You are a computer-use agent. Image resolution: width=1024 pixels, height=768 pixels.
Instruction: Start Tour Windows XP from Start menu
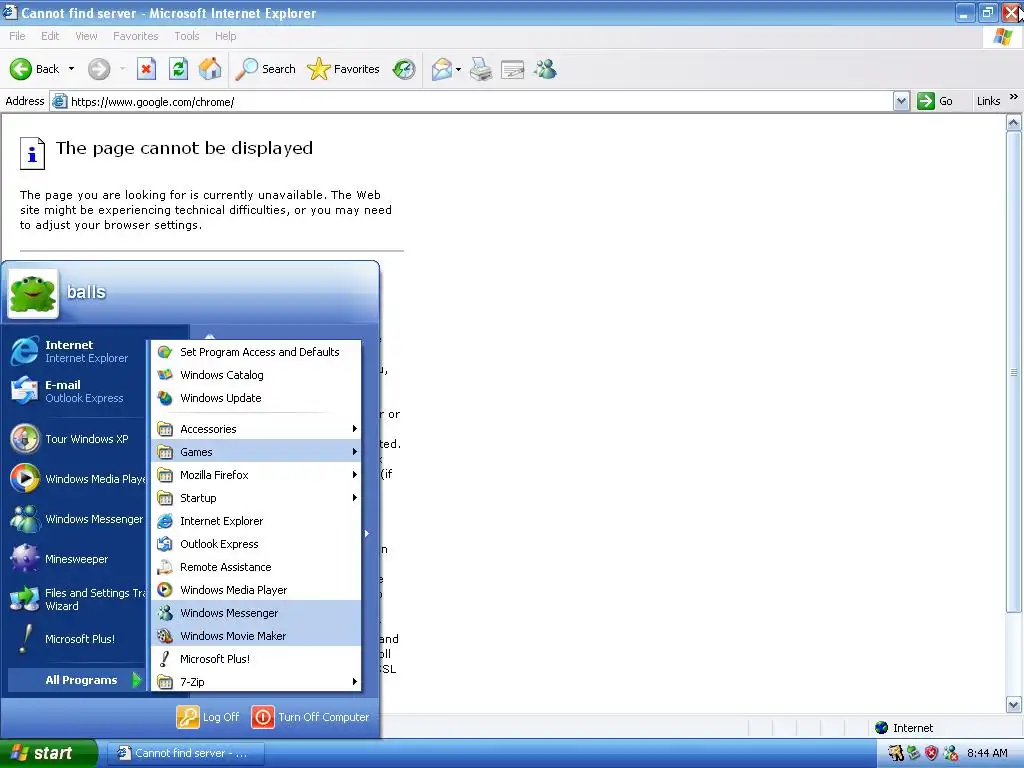click(x=76, y=439)
